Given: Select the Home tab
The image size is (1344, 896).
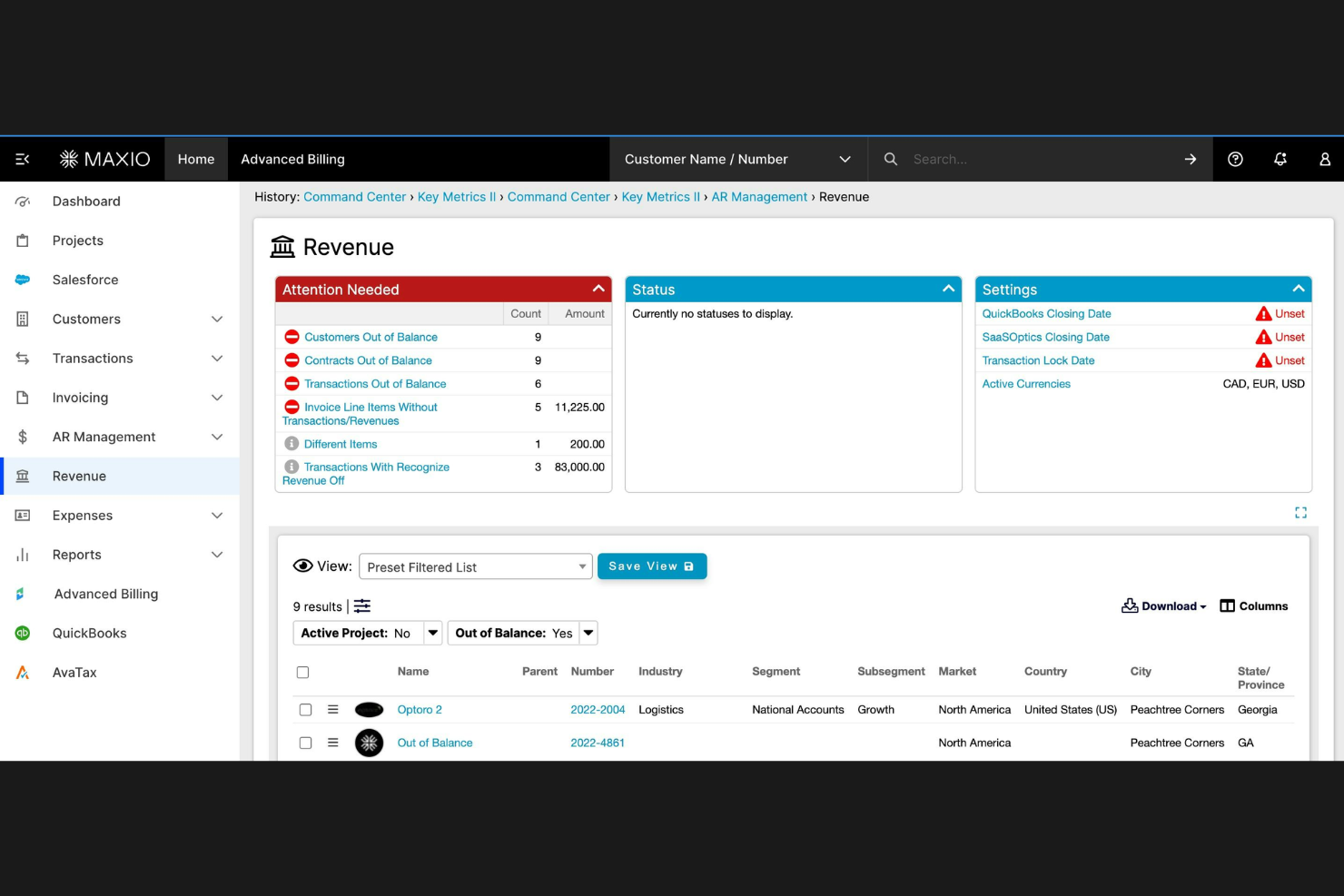Looking at the screenshot, I should [196, 159].
